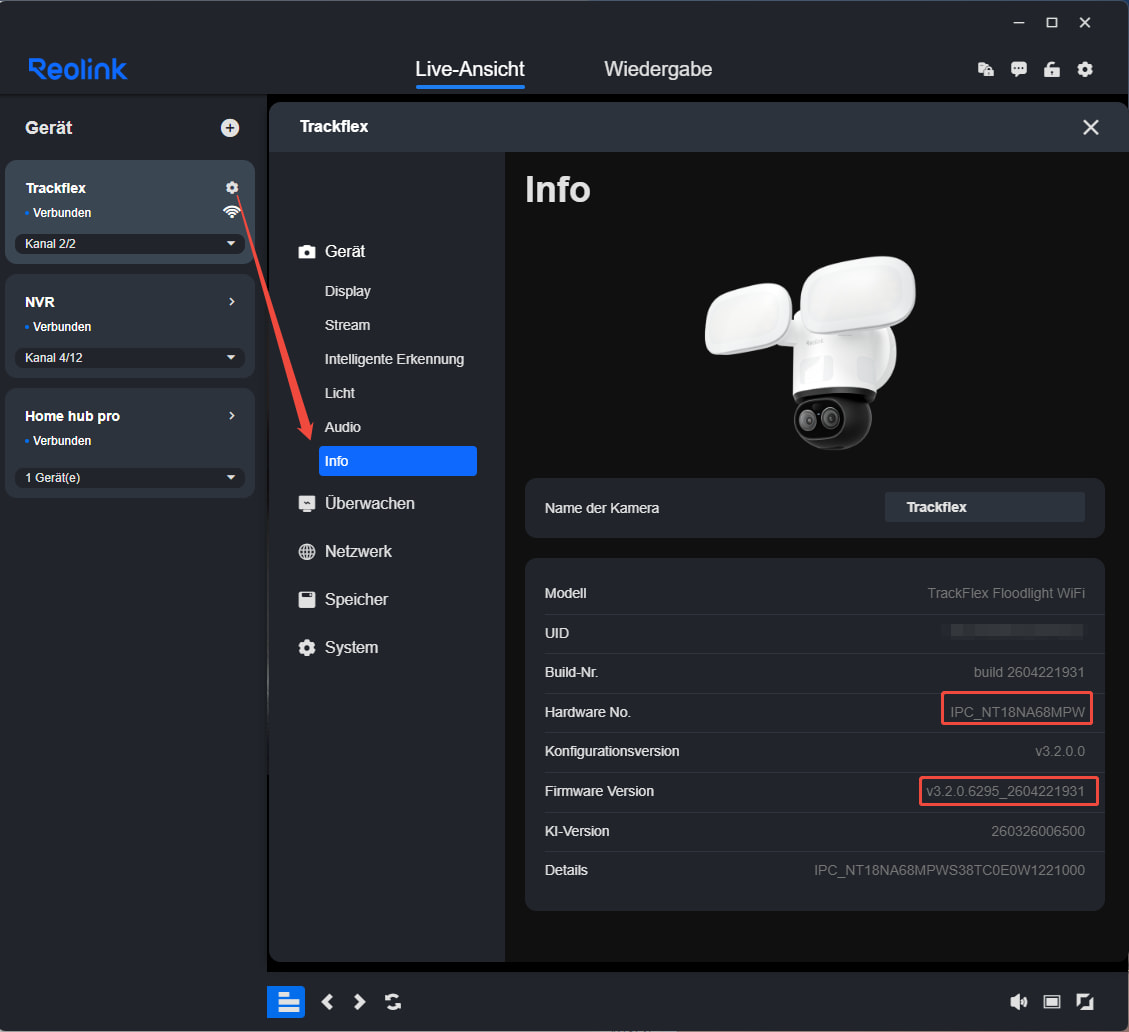Switch to the Wiedergabe tab
The image size is (1129, 1032).
coord(658,69)
